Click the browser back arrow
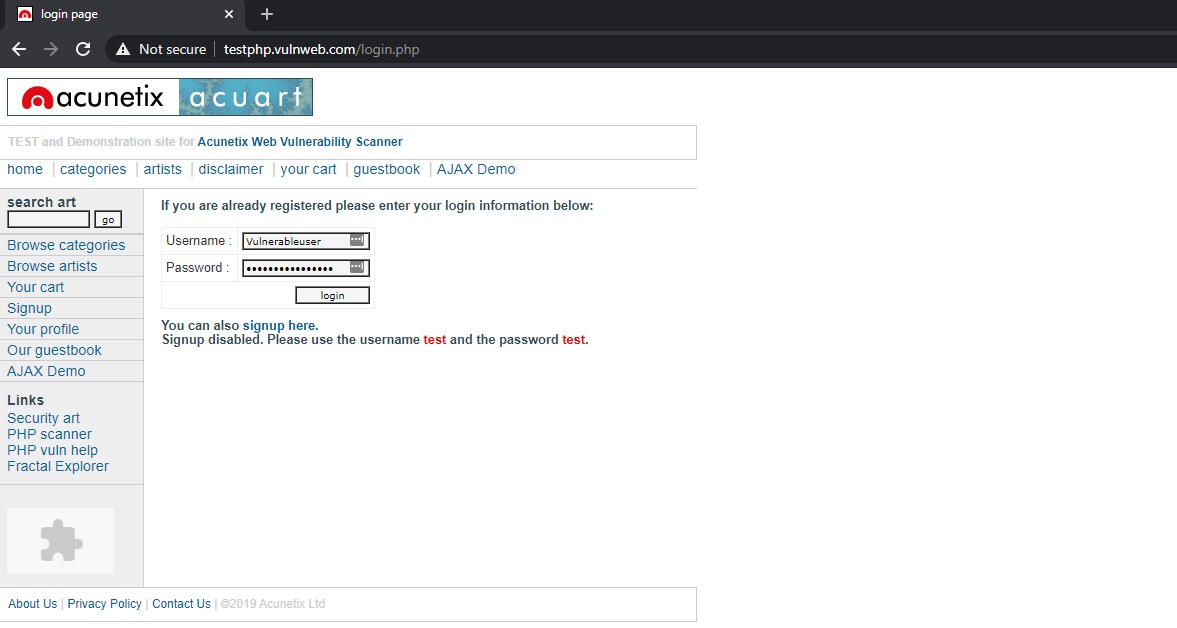 pos(20,50)
